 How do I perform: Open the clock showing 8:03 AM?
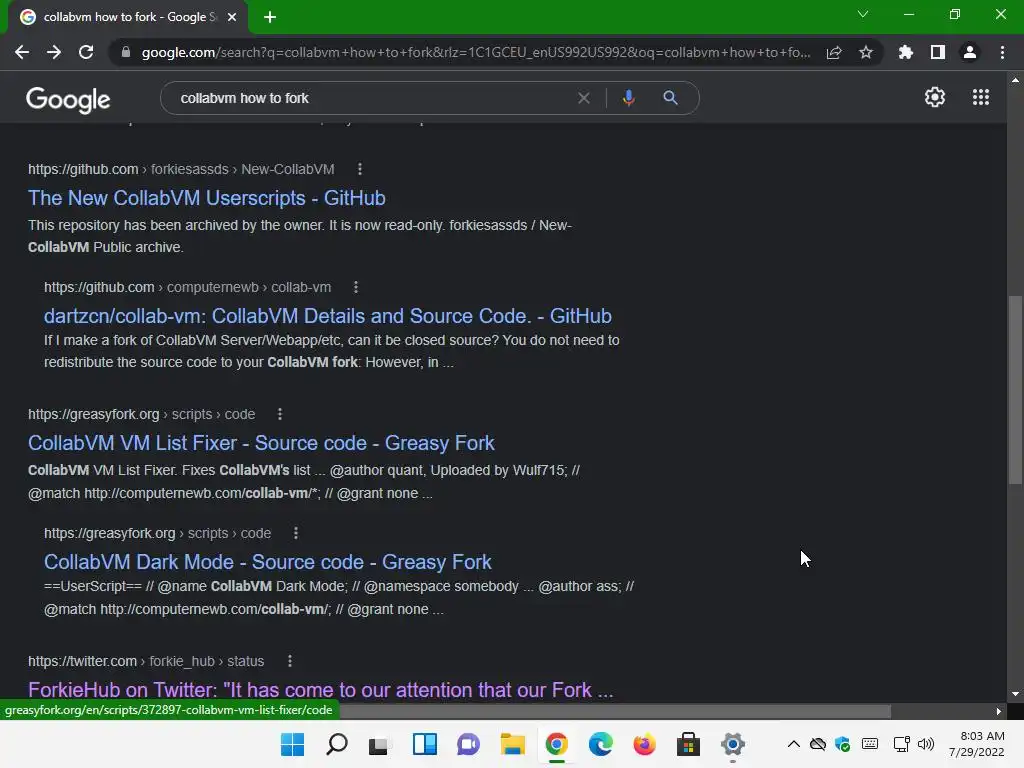pos(976,744)
